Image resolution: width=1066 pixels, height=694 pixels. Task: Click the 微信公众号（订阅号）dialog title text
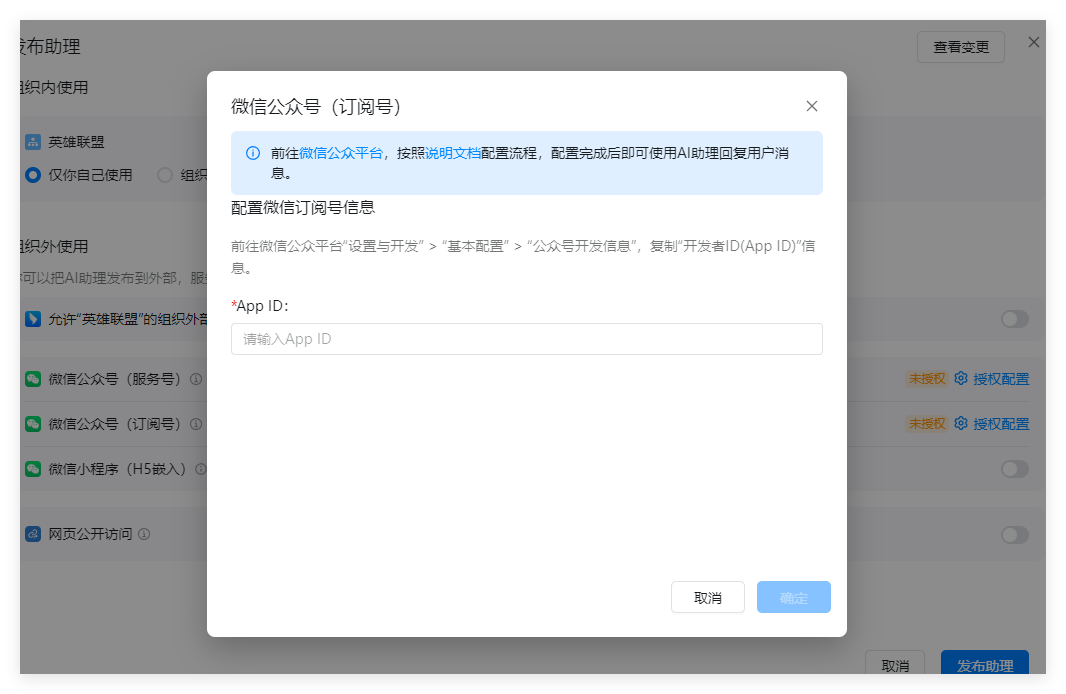click(316, 106)
